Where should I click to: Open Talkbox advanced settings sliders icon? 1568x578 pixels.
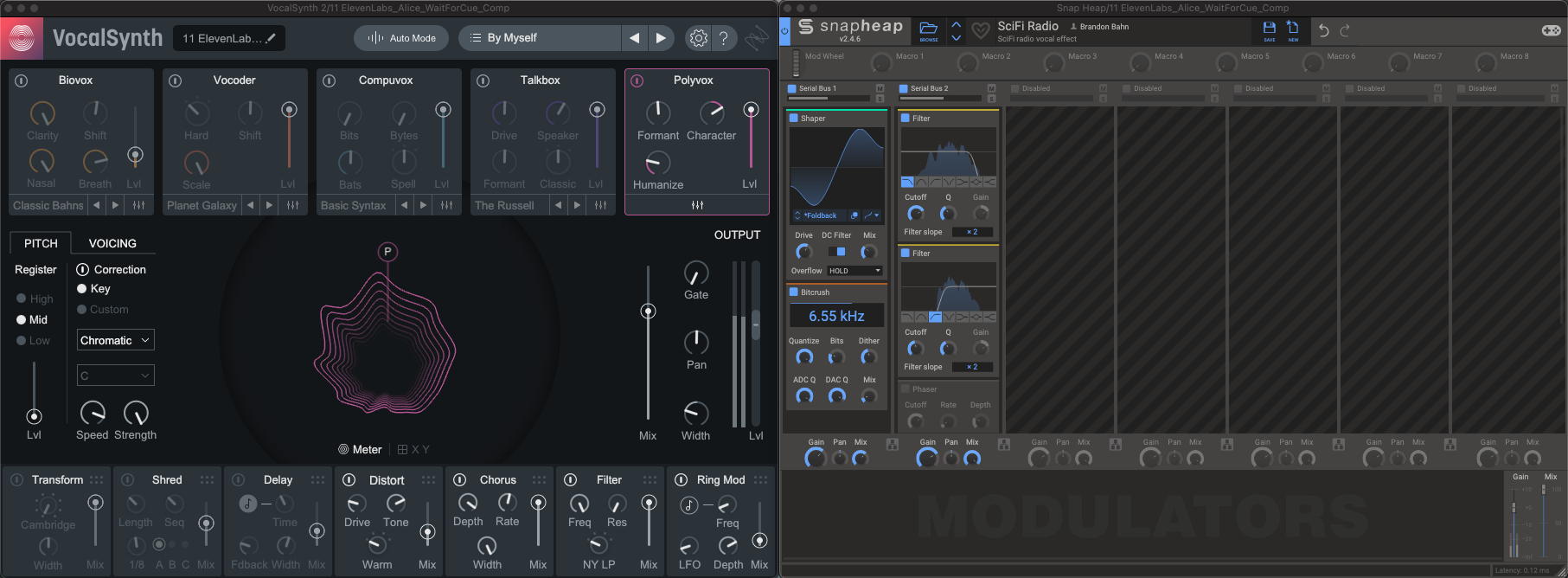[600, 205]
